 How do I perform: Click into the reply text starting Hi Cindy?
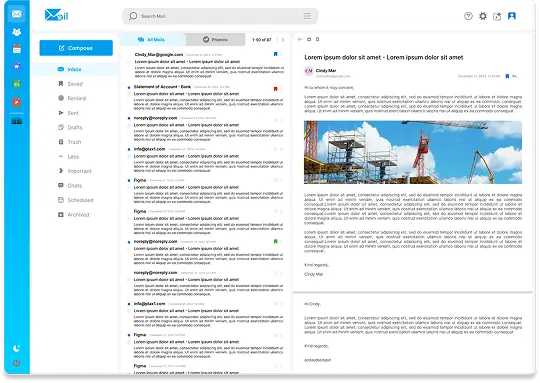click(x=413, y=332)
